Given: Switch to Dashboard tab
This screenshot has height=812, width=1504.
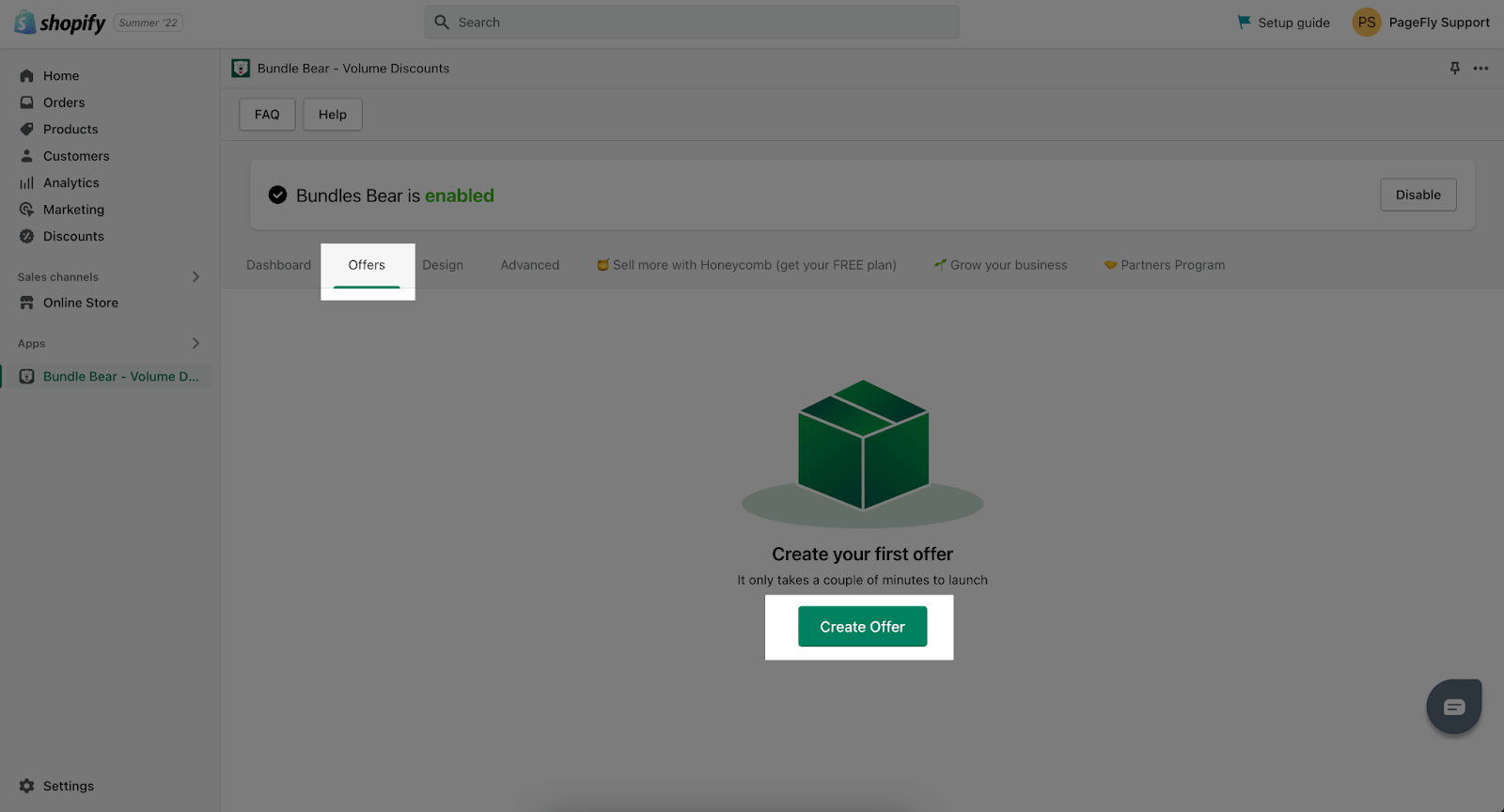Looking at the screenshot, I should coord(278,265).
